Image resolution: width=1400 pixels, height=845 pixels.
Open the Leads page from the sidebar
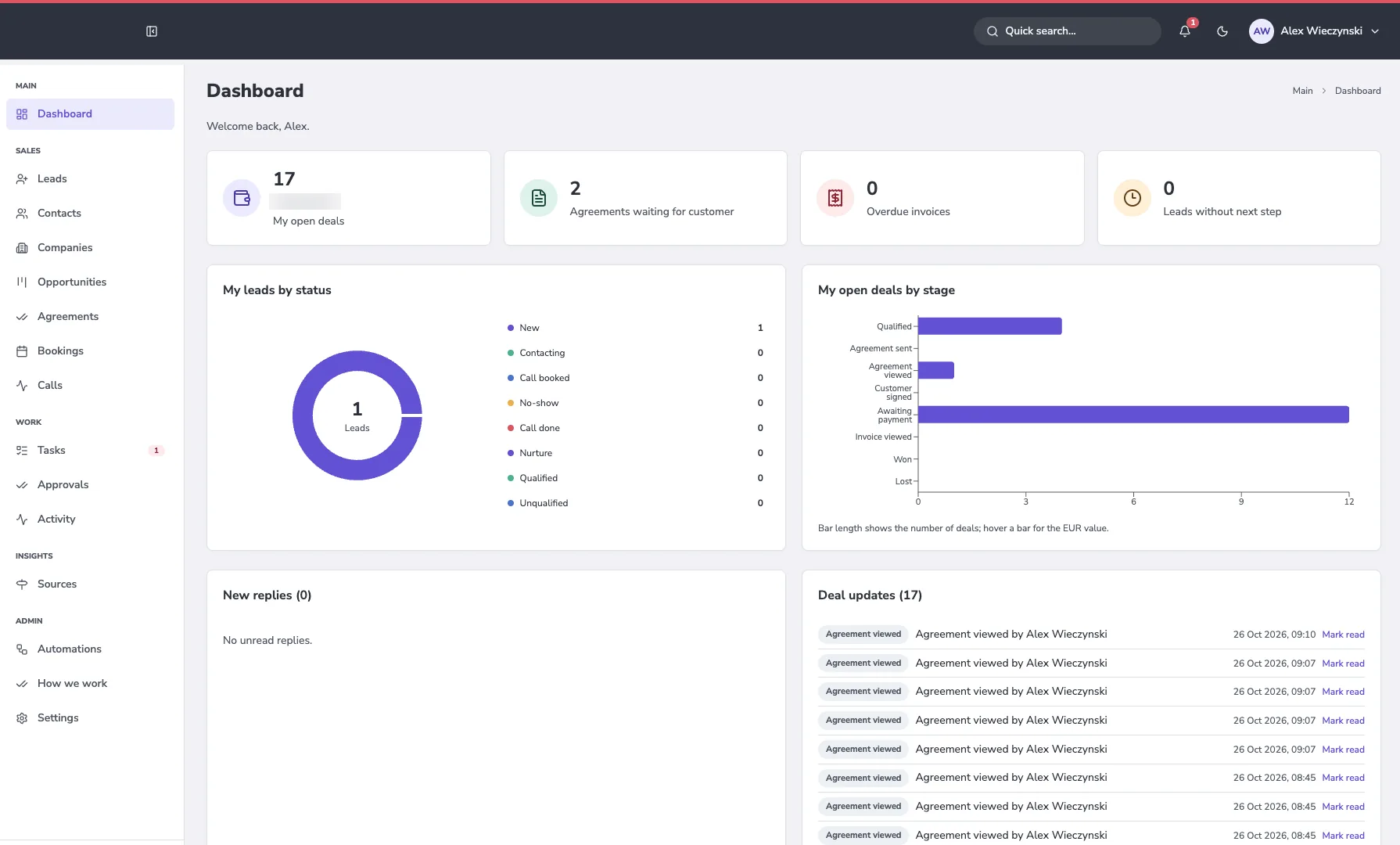point(90,179)
